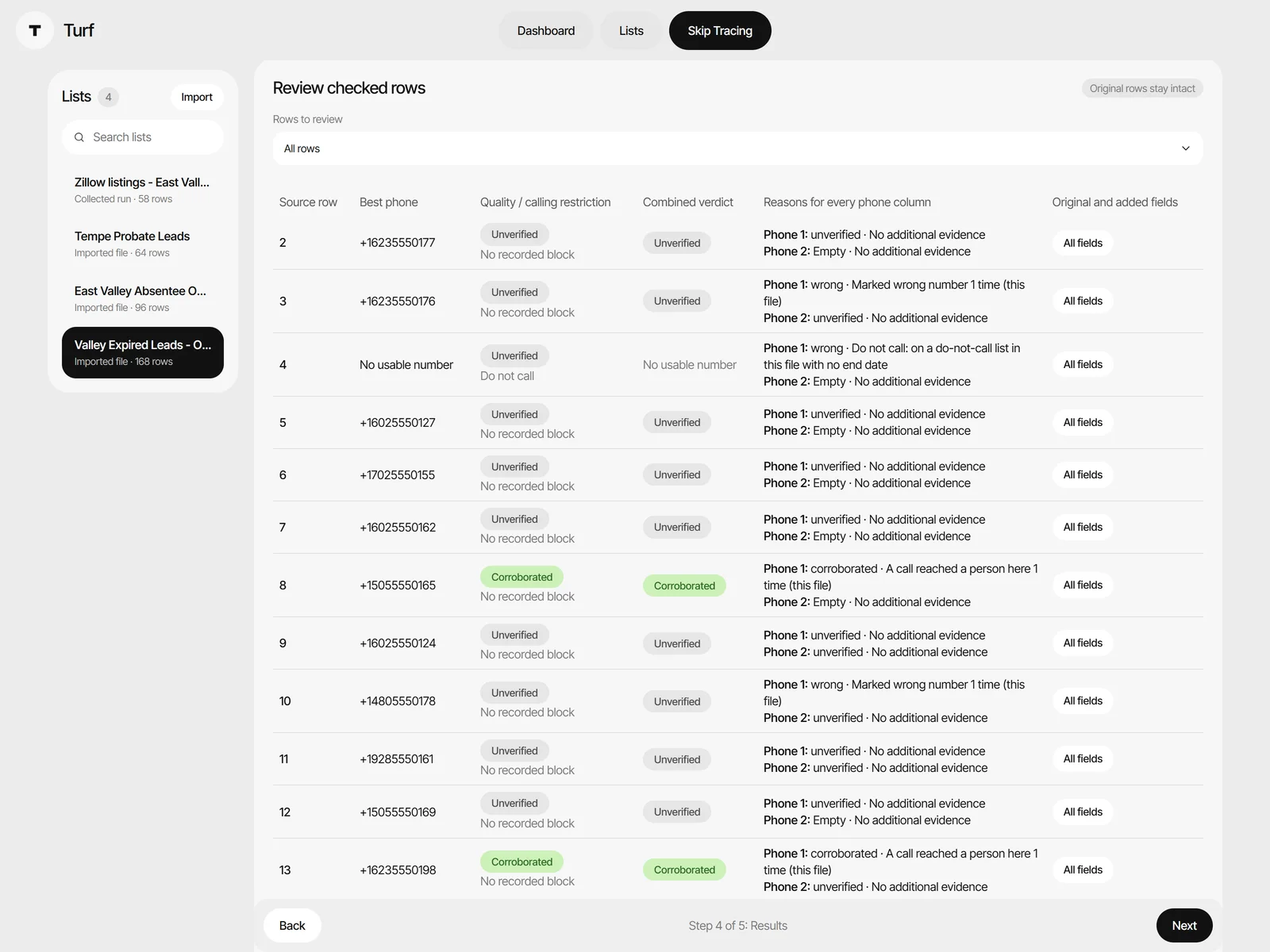Click best phone +16235550198
1270x952 pixels.
click(x=398, y=870)
